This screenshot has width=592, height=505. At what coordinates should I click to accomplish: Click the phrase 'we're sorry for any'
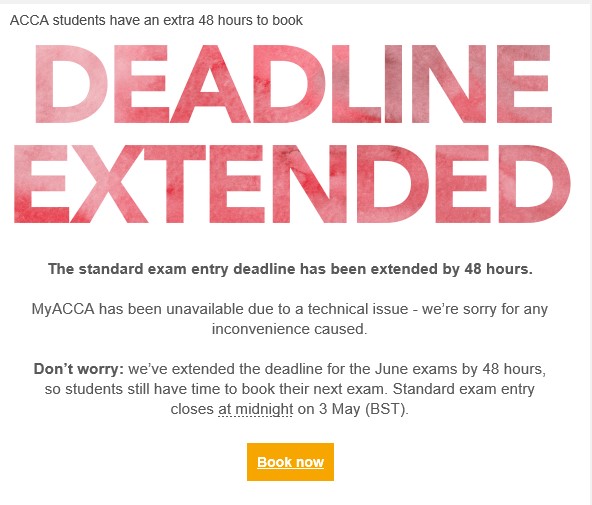(x=485, y=309)
